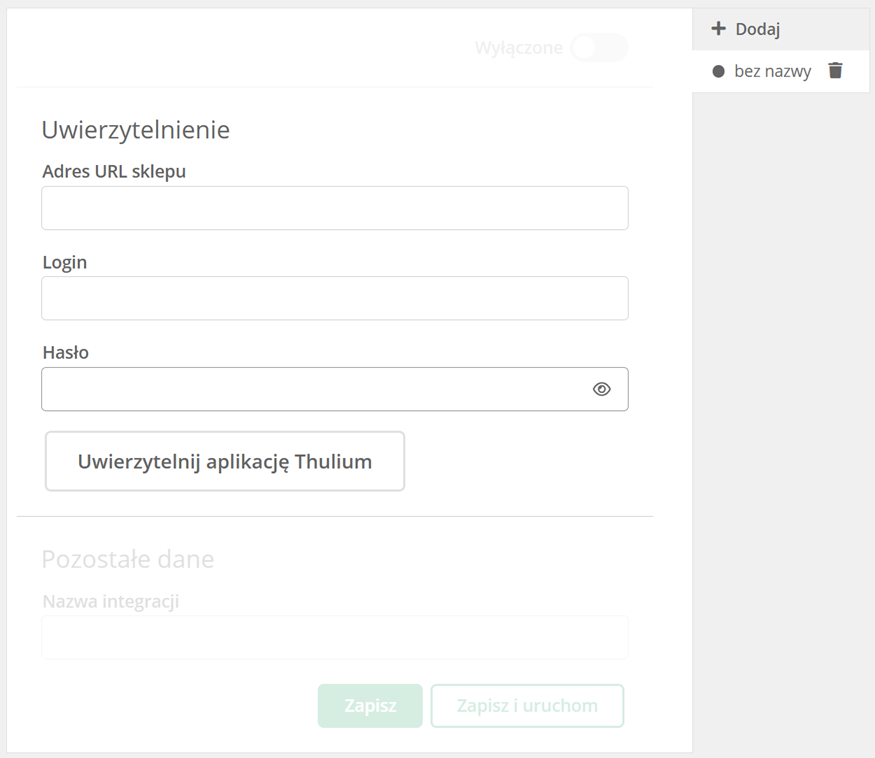Click the Zapisz i uruchom button
This screenshot has width=875, height=758.
pyautogui.click(x=527, y=706)
